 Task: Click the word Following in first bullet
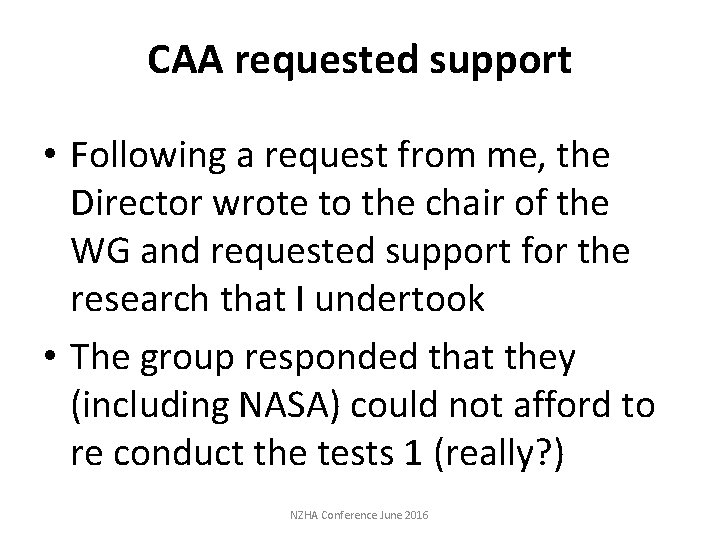pyautogui.click(x=148, y=157)
